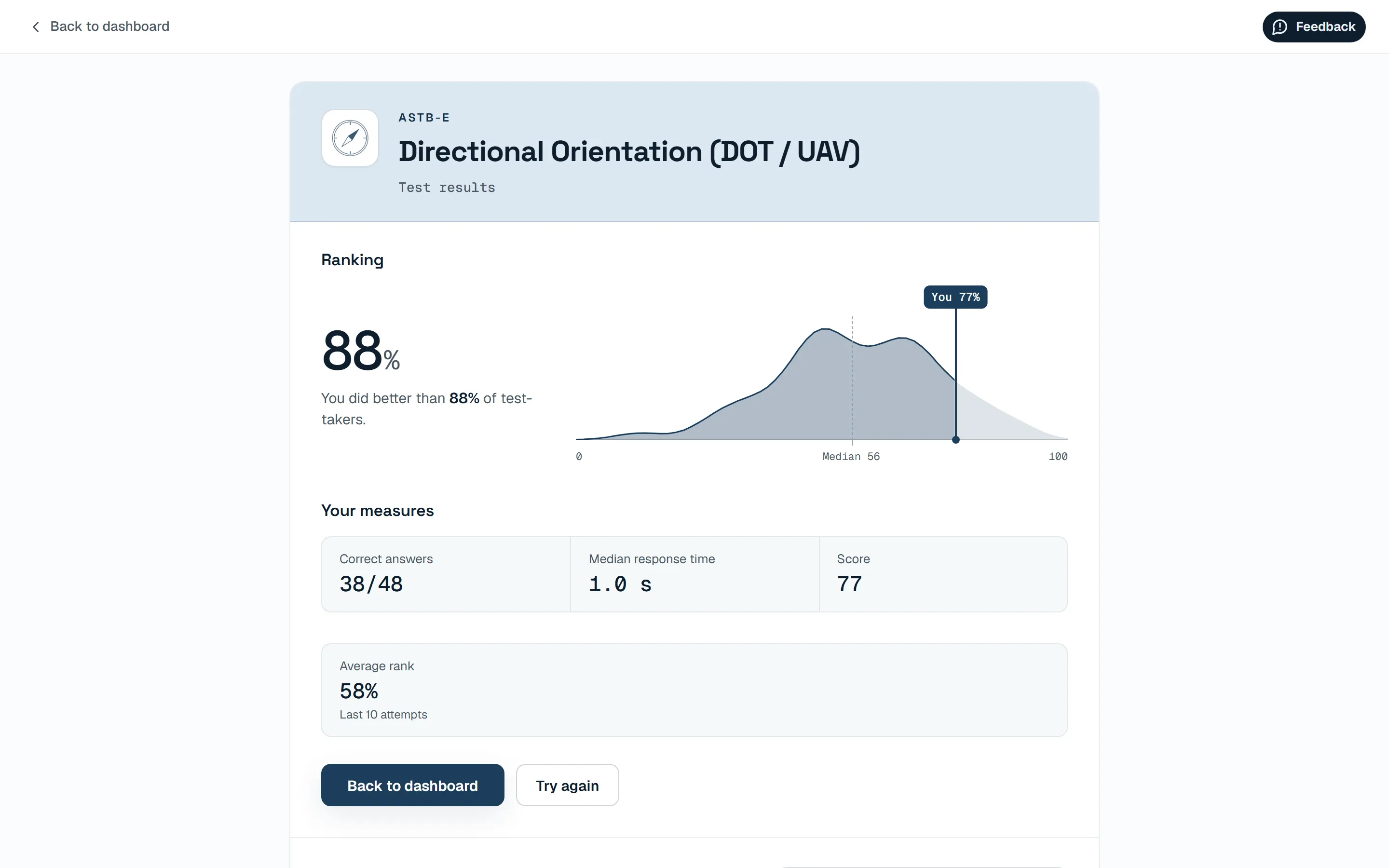Image resolution: width=1389 pixels, height=868 pixels.
Task: Click the compass icon beside the test title
Action: pos(350,138)
